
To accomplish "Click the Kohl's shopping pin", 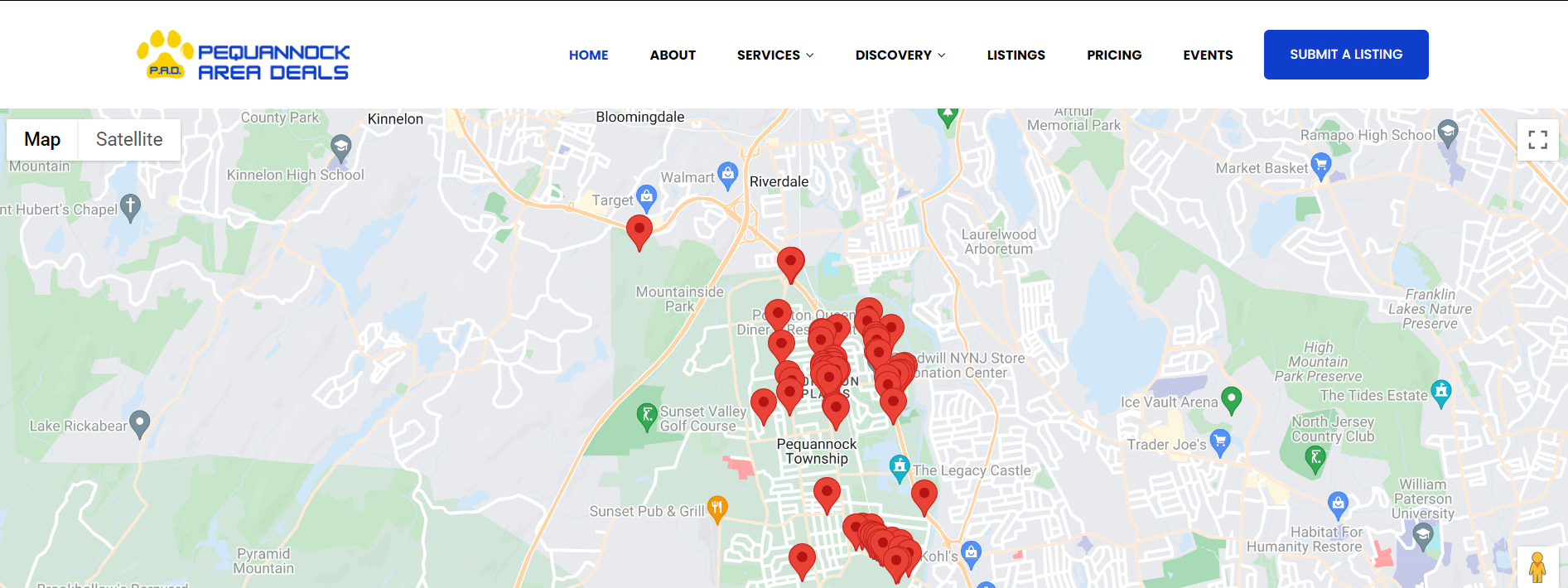I will (971, 553).
